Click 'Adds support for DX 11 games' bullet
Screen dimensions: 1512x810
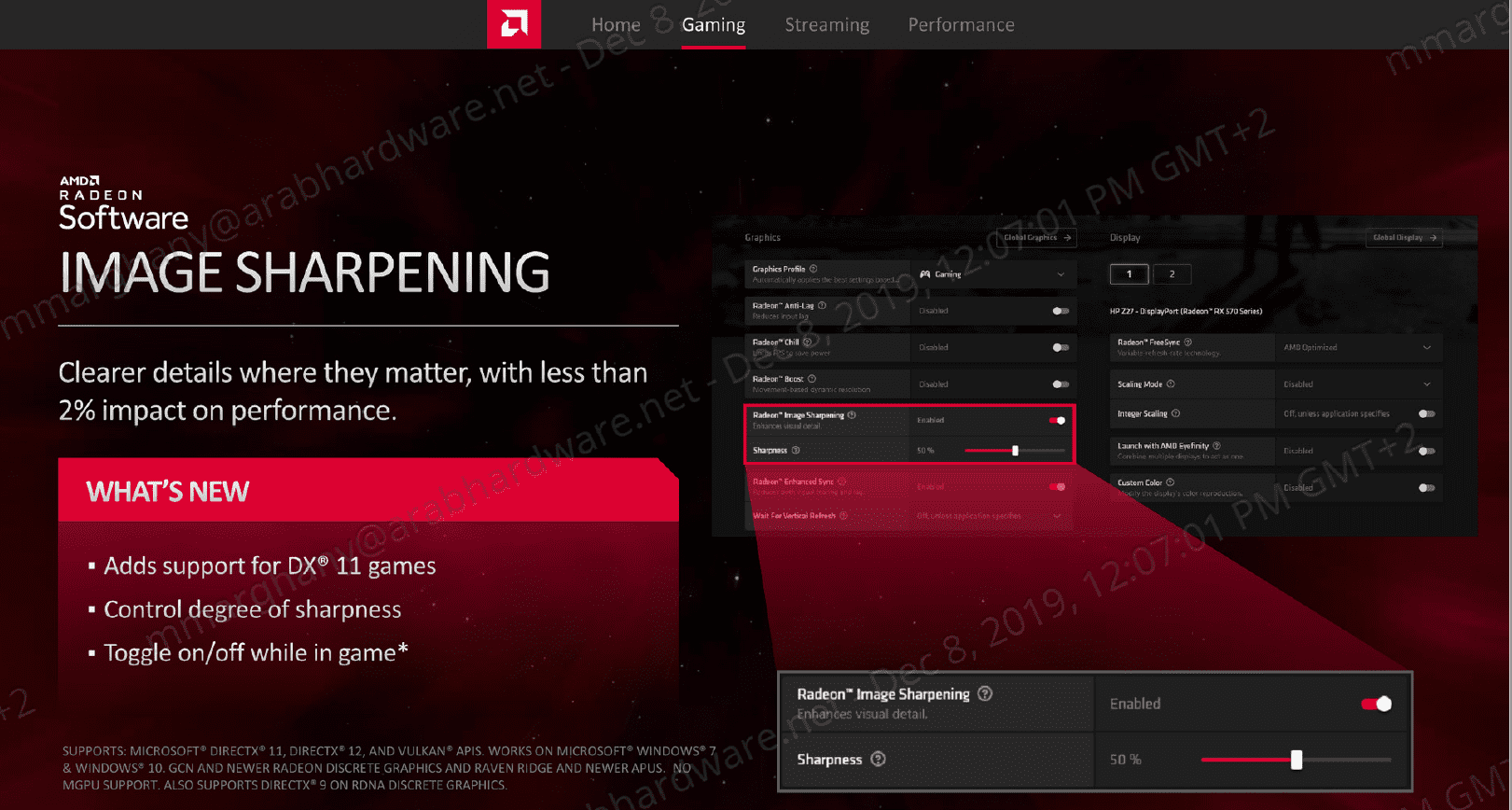270,566
